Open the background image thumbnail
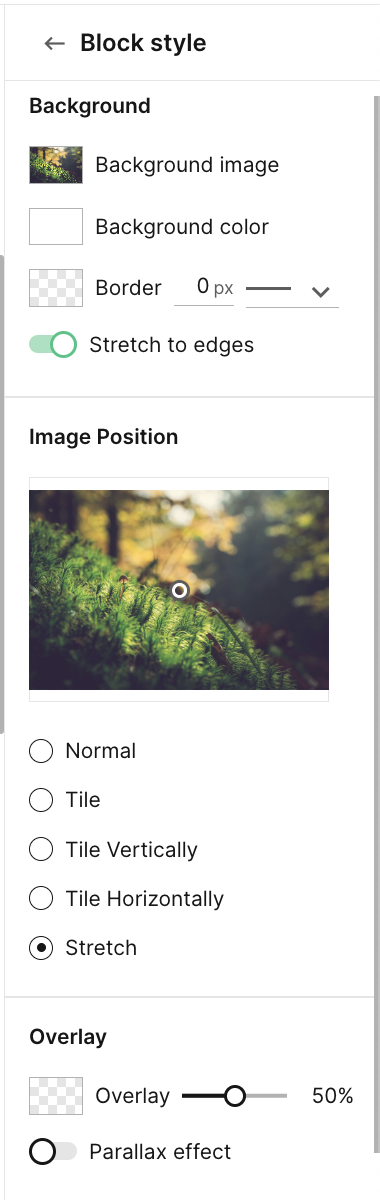 56,165
